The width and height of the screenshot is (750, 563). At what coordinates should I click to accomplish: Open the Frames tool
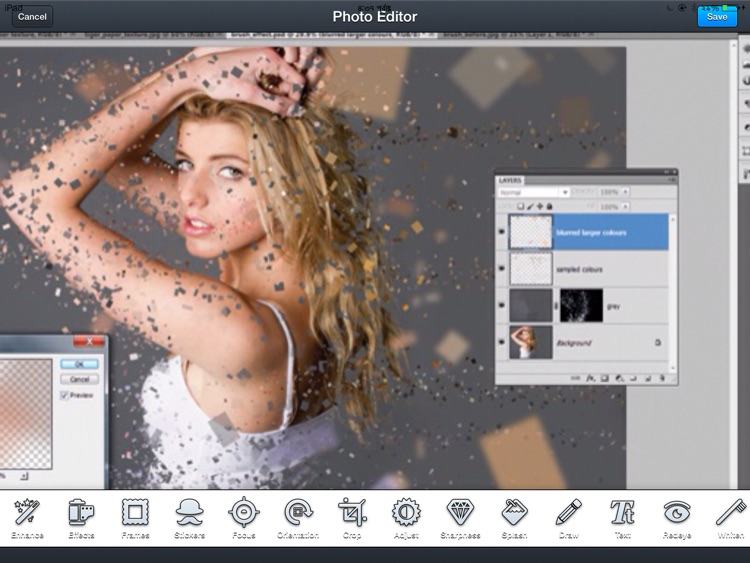135,519
